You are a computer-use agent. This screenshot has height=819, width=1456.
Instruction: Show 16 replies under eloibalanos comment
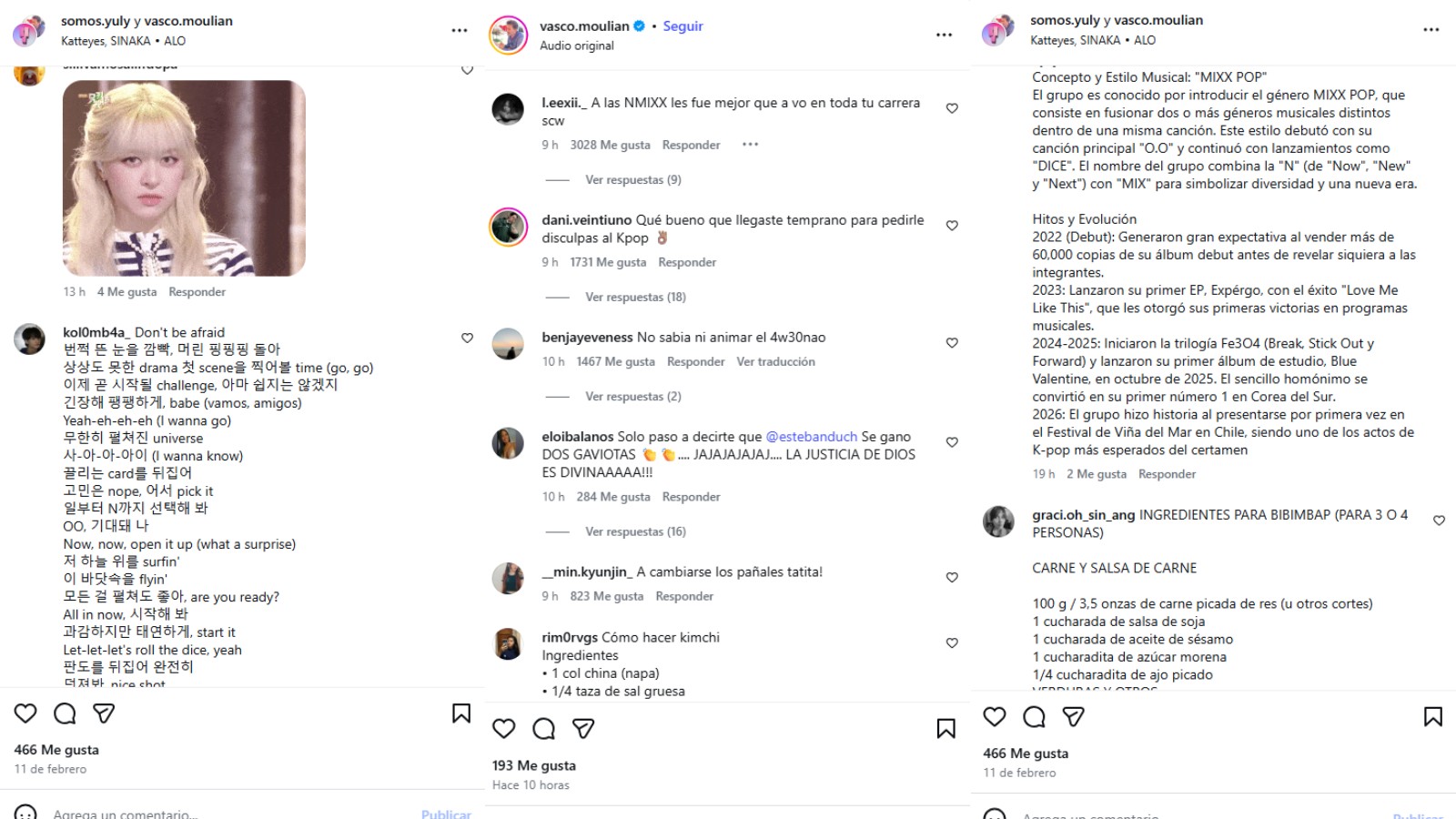coord(635,532)
